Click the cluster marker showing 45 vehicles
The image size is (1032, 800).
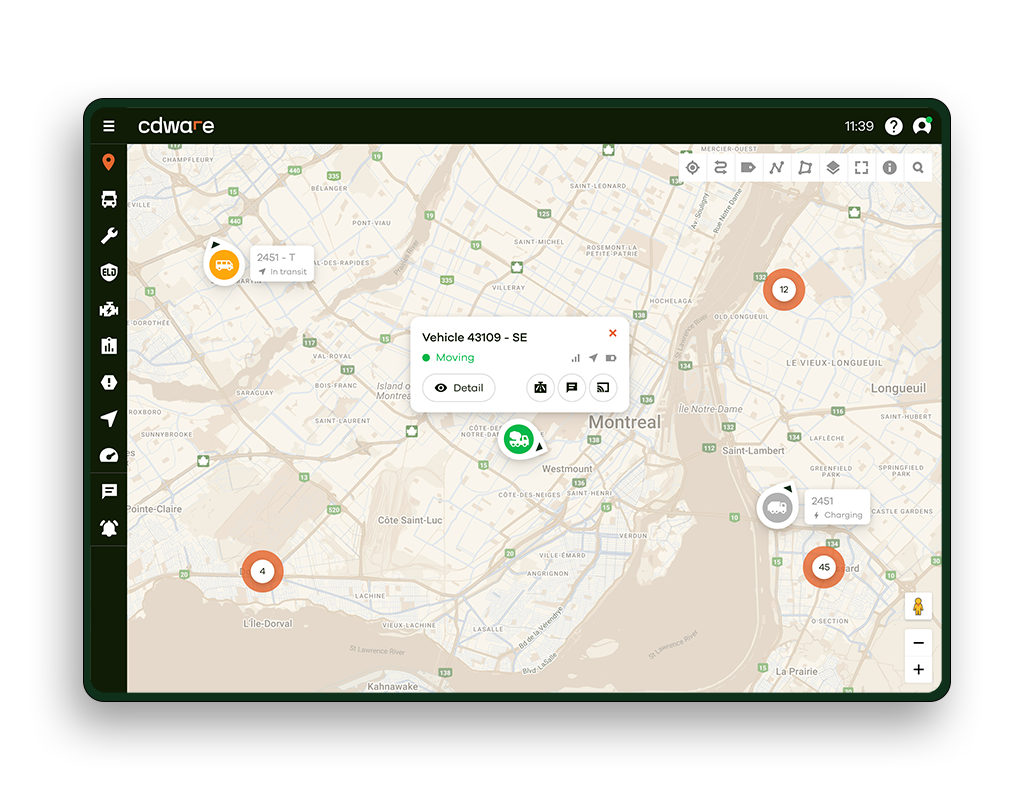(x=824, y=567)
